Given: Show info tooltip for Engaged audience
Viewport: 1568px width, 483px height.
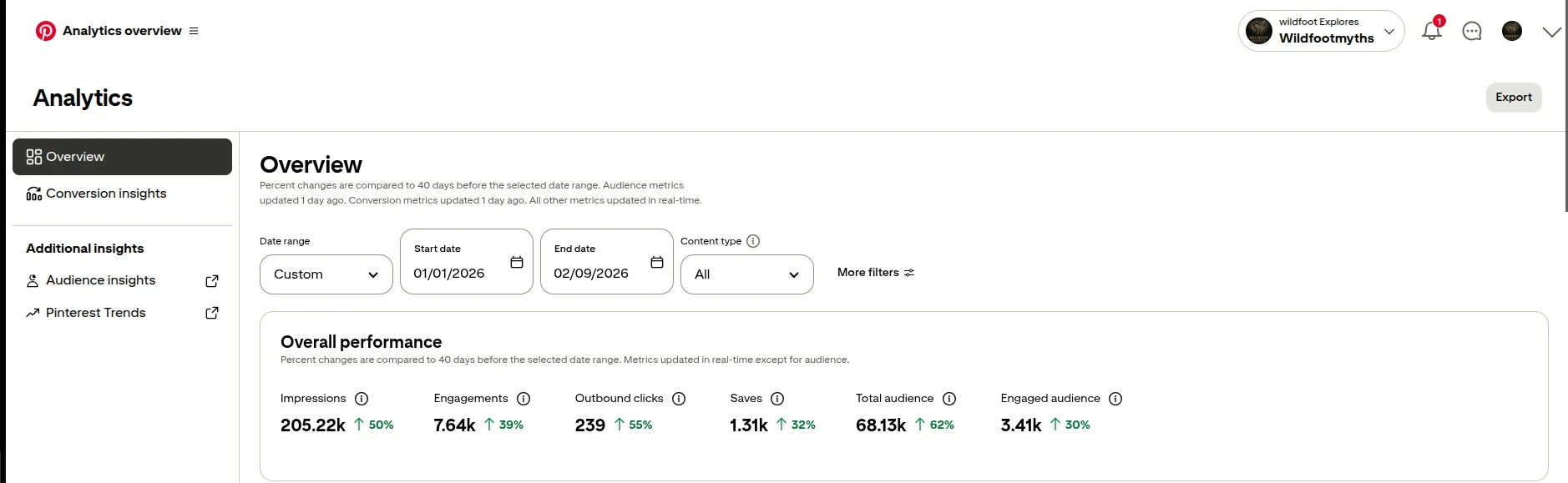Looking at the screenshot, I should [x=1115, y=399].
